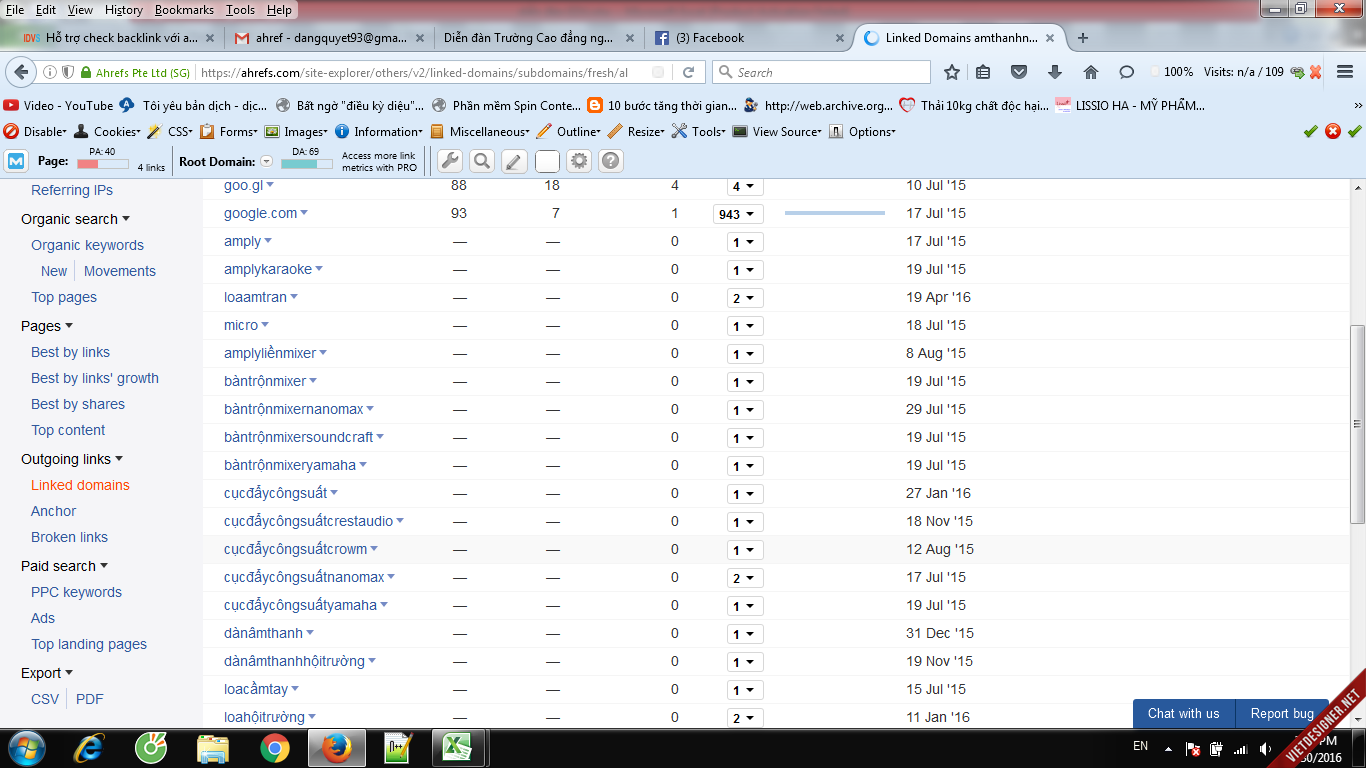Open the links count dropdown for loaamtran
The image size is (1366, 768).
click(745, 298)
